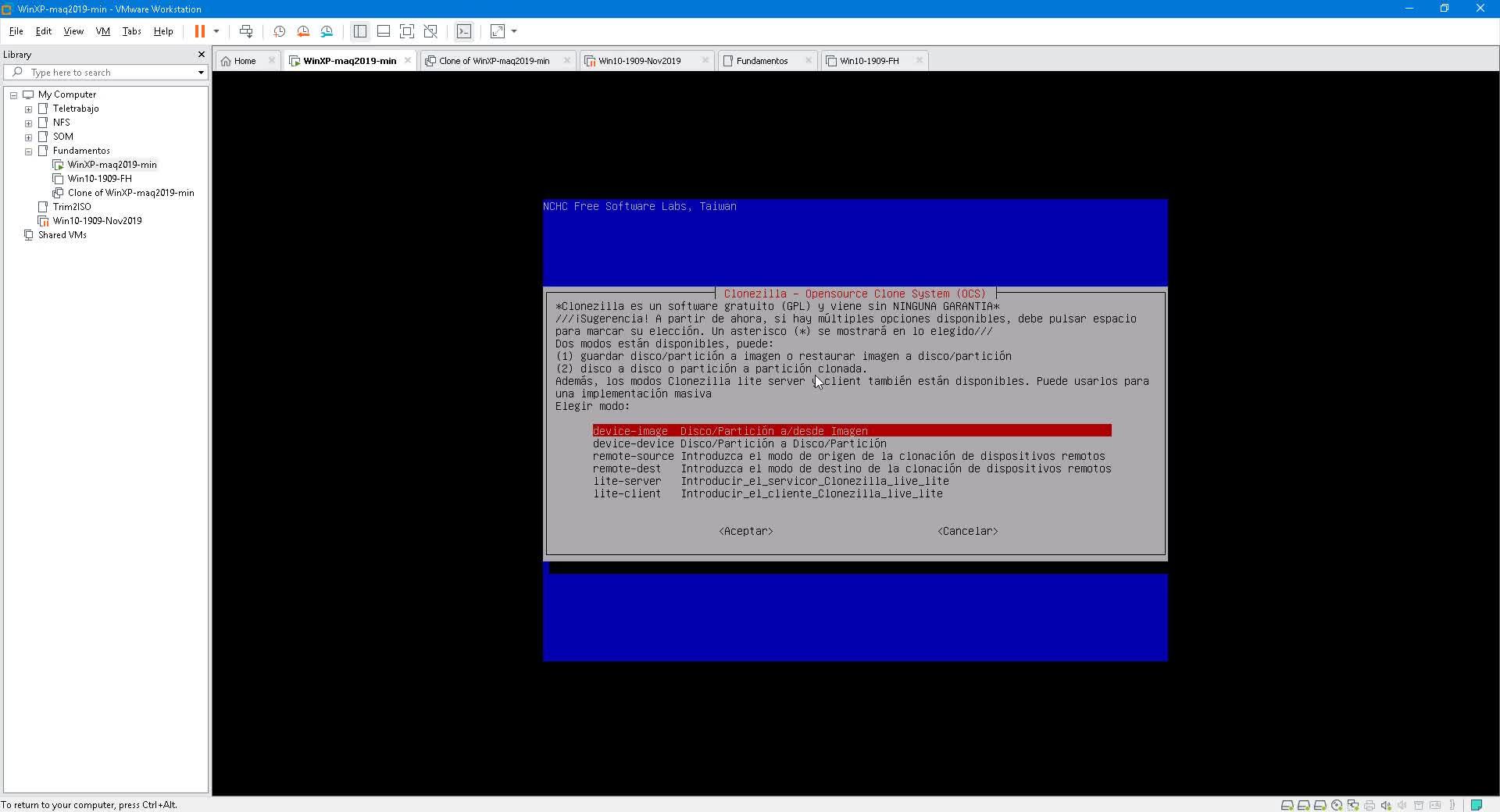Switch to Clone of WinXP-maq2019-min tab
1500x812 pixels.
pyautogui.click(x=494, y=61)
